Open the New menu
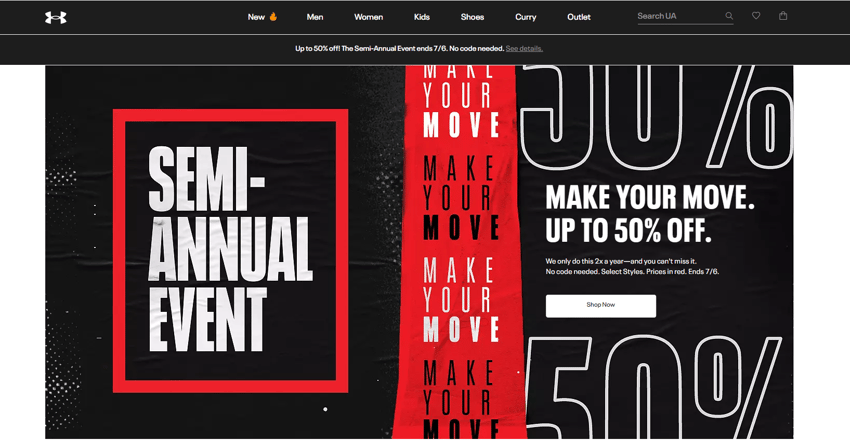The image size is (850, 440). click(256, 17)
